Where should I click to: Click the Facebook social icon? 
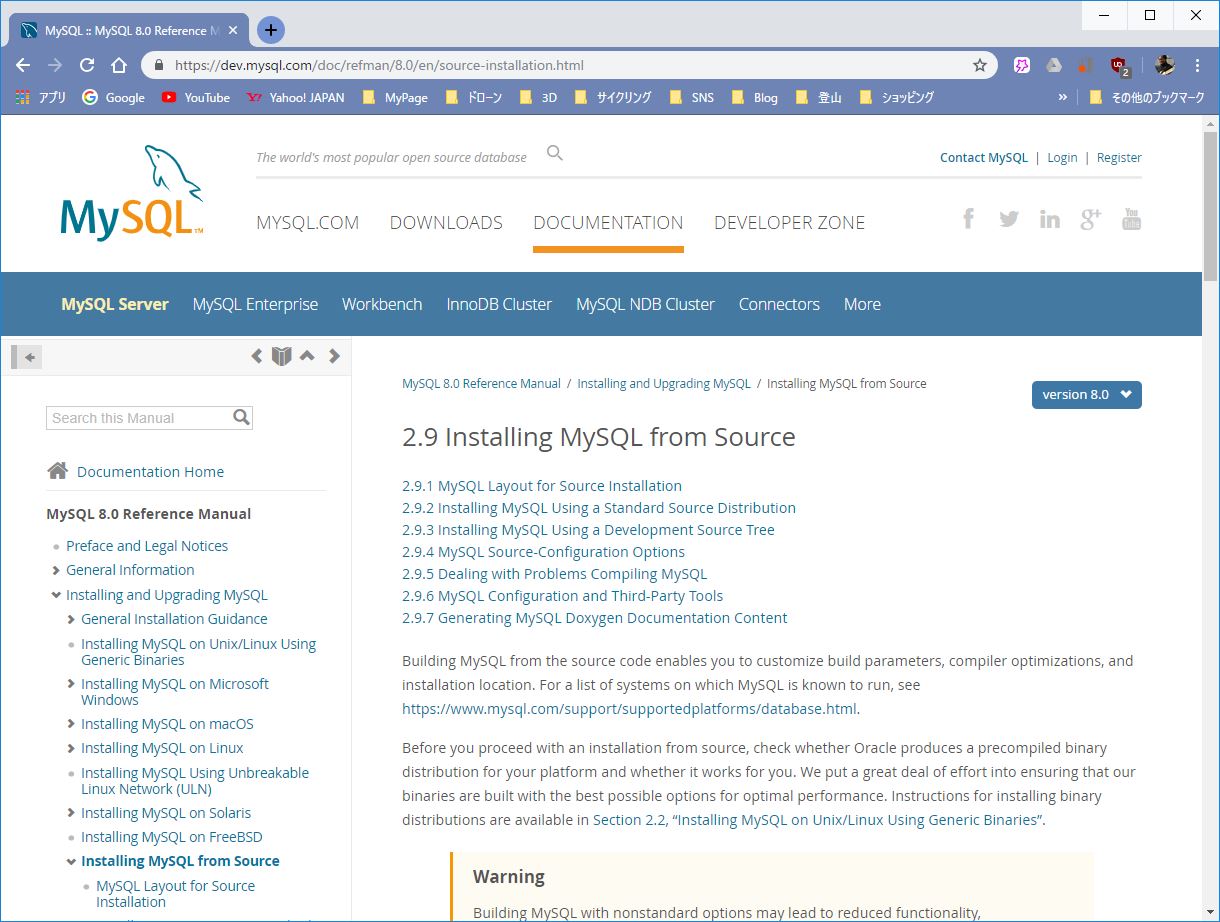pyautogui.click(x=968, y=219)
